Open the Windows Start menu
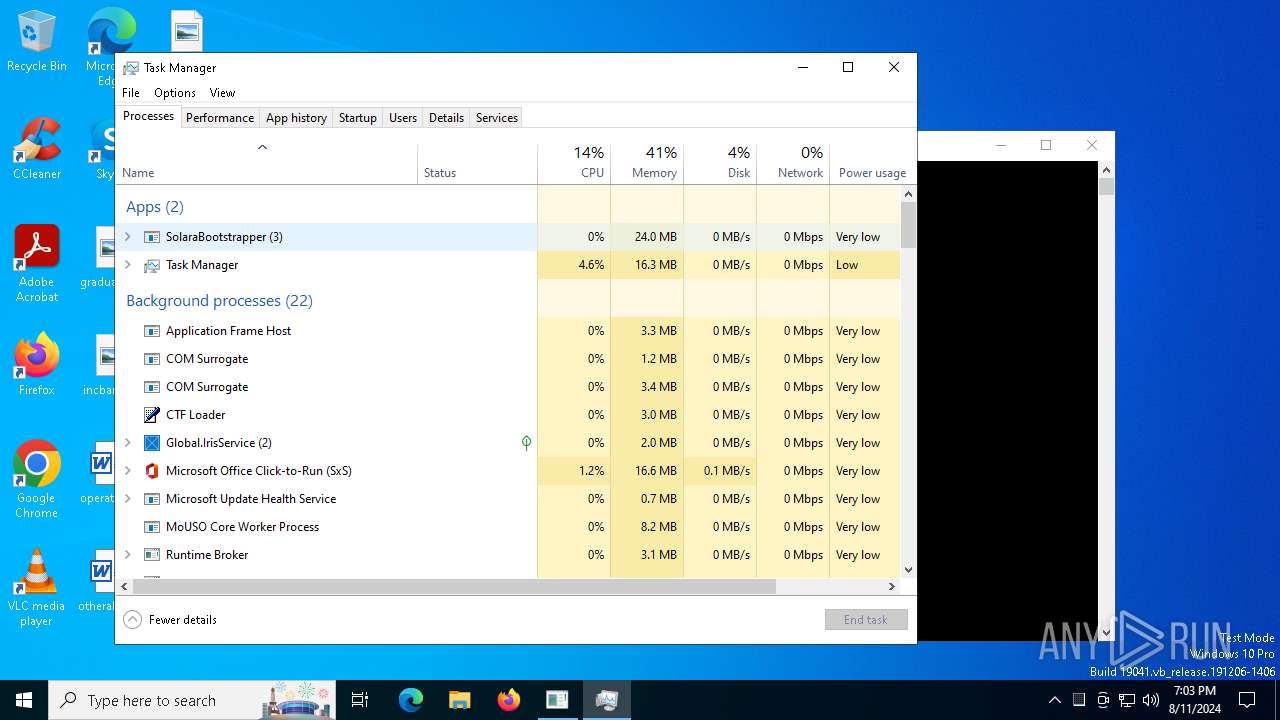The width and height of the screenshot is (1280, 720). click(x=24, y=700)
